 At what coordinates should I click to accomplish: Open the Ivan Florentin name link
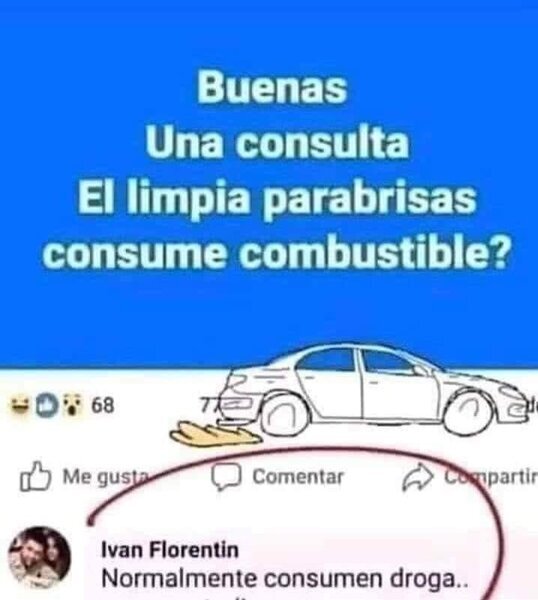point(170,550)
